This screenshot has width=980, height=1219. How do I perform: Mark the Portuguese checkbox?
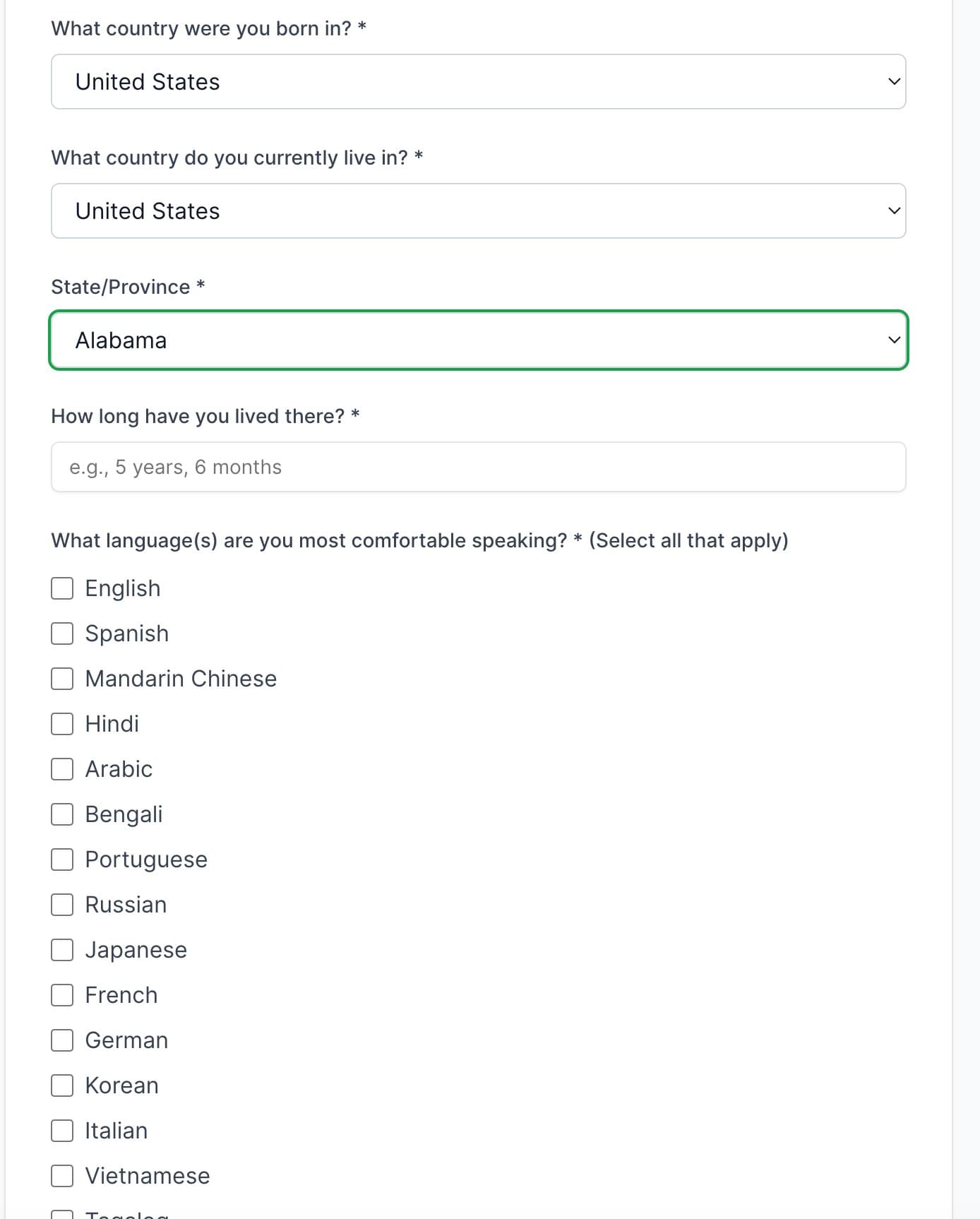[62, 860]
